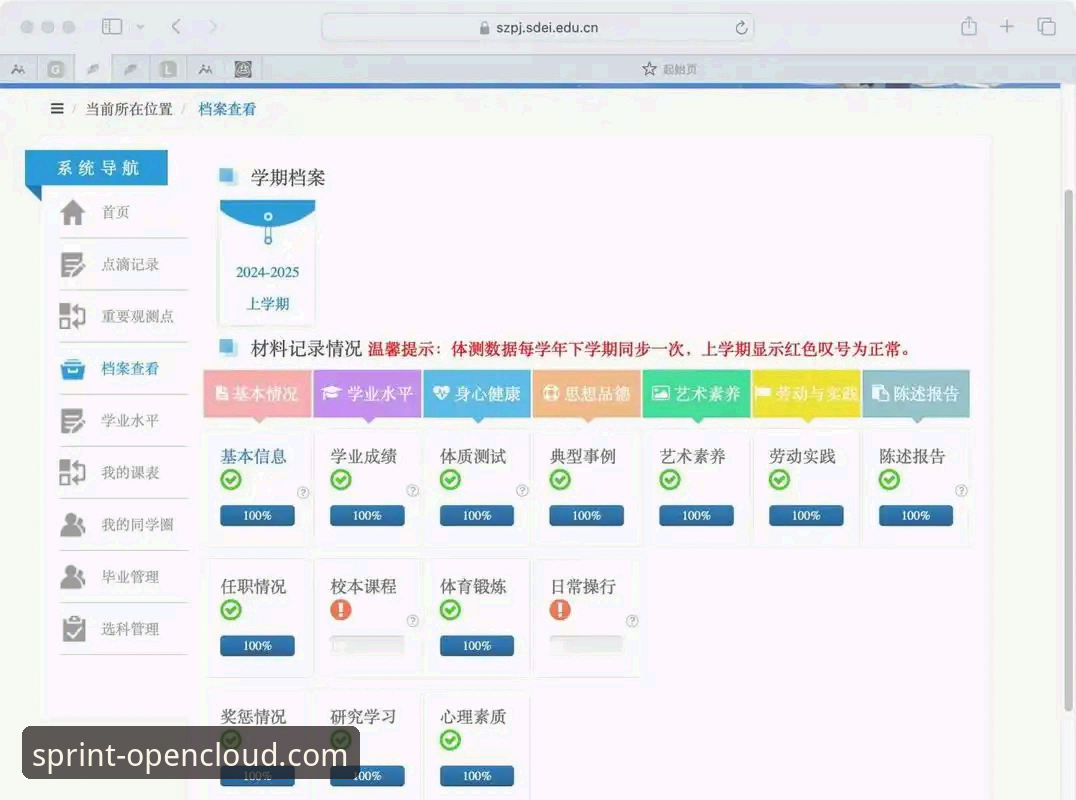Image resolution: width=1076 pixels, height=800 pixels.
Task: Click the green check icon under 基本信息
Action: (230, 480)
